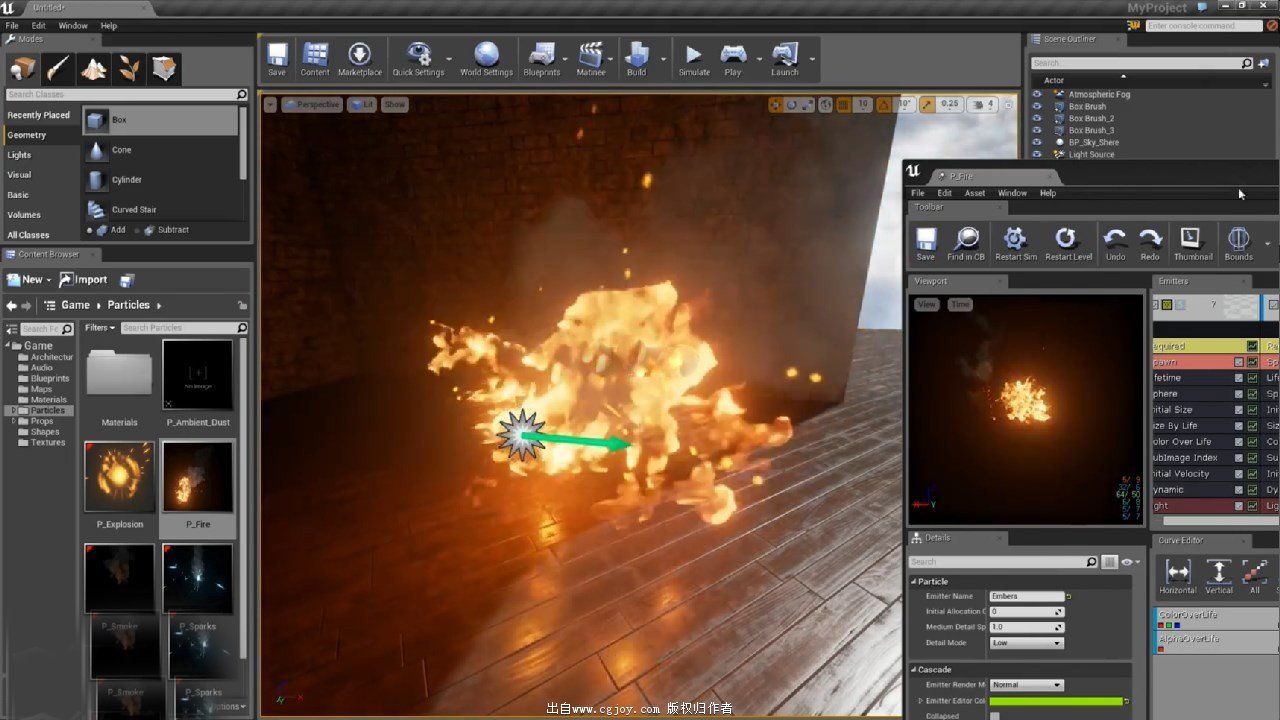
Task: Open the File menu in main editor
Action: [12, 26]
